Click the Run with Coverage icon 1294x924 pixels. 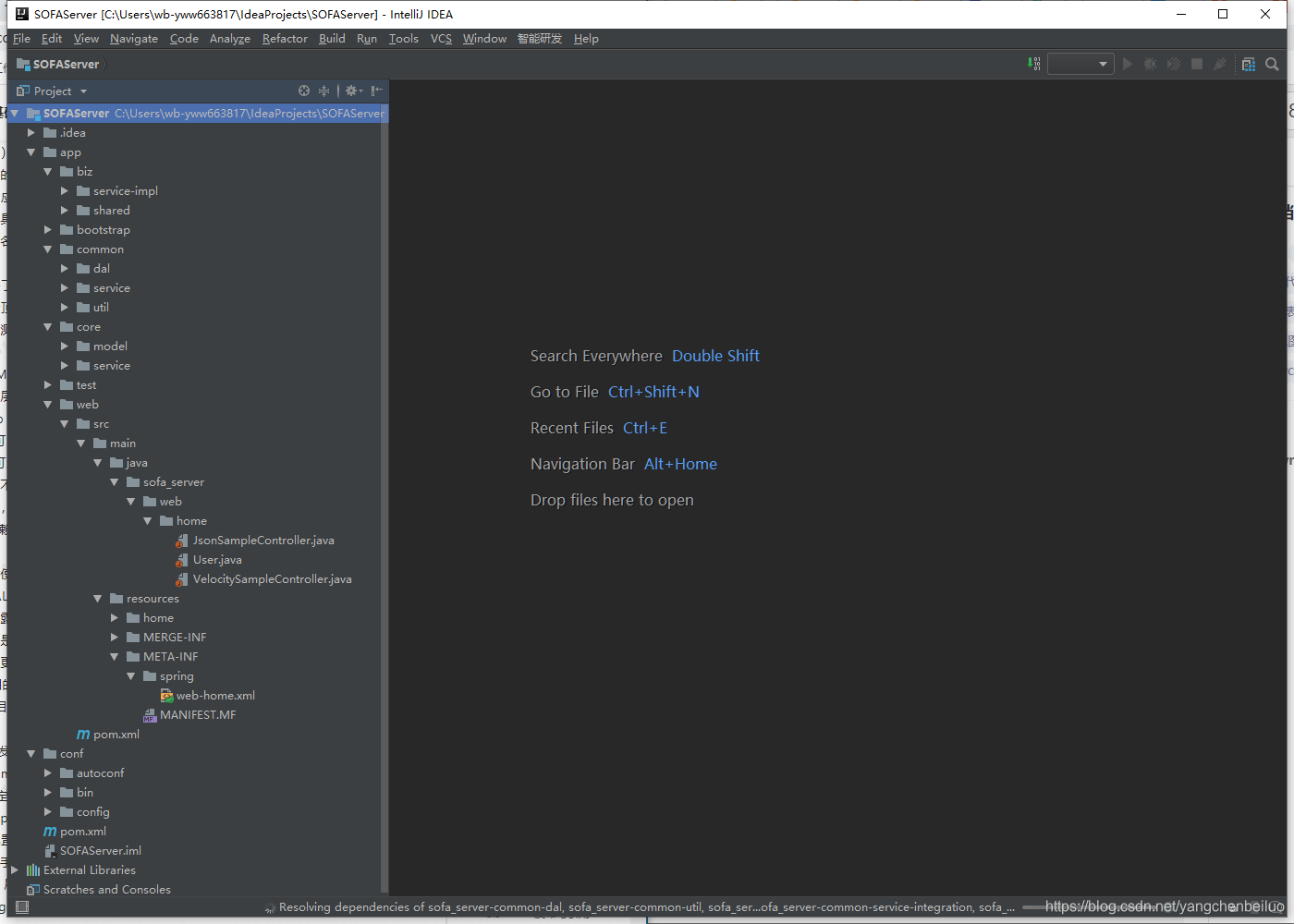coord(1174,64)
